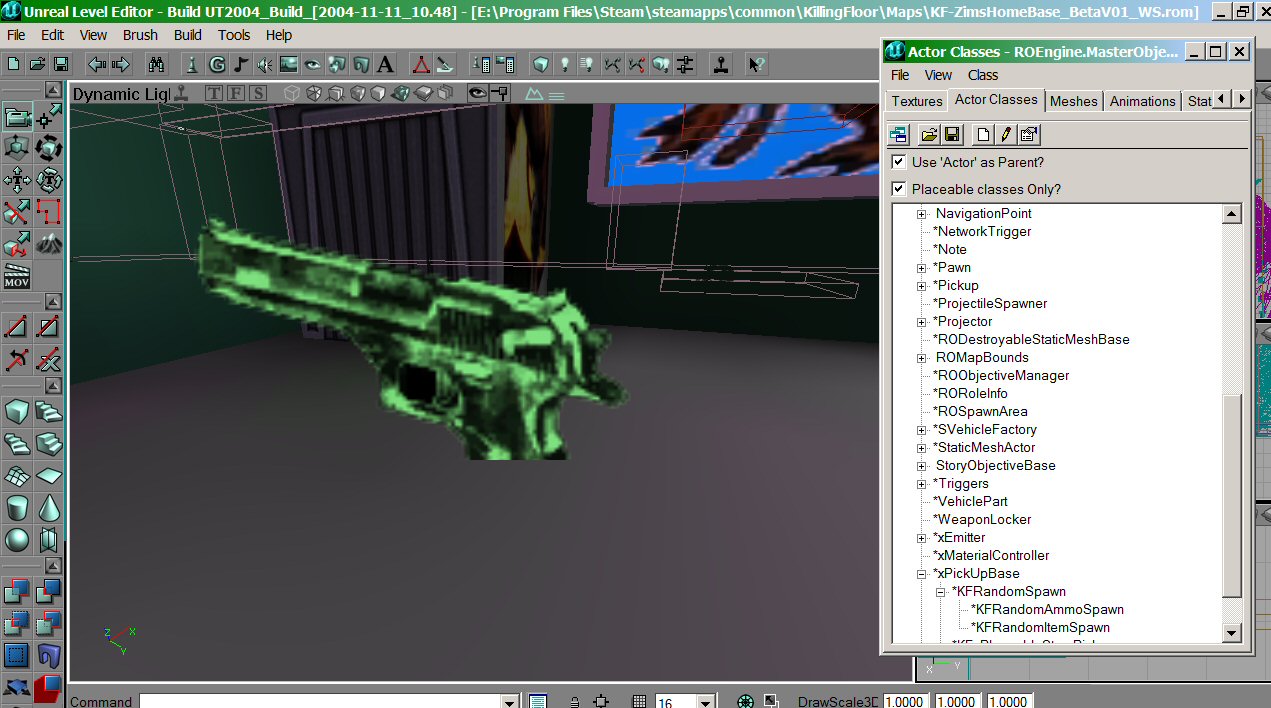Select the Sphere brush builder
The height and width of the screenshot is (708, 1271).
click(17, 540)
